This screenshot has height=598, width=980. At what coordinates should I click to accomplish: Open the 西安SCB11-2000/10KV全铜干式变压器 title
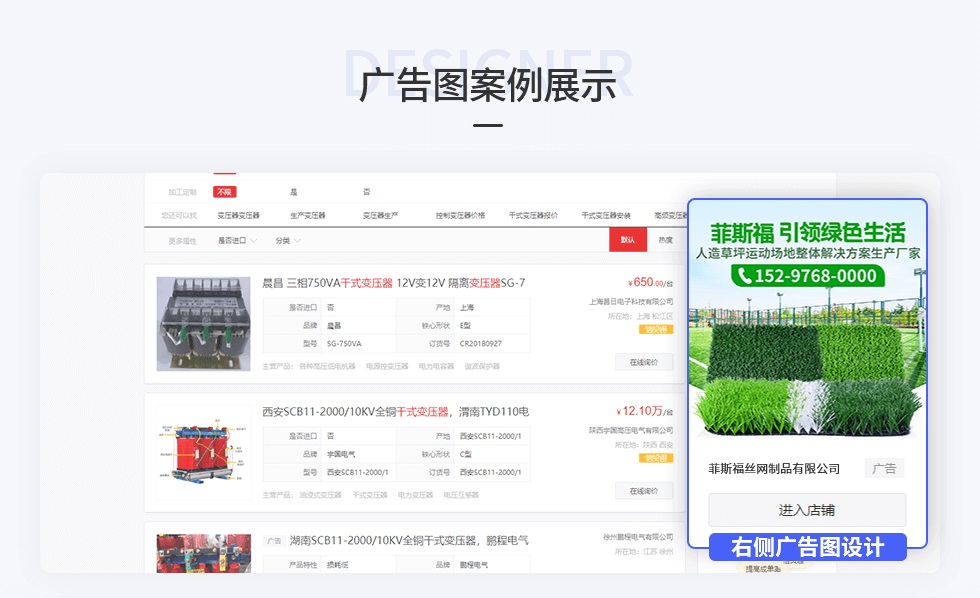pos(396,412)
